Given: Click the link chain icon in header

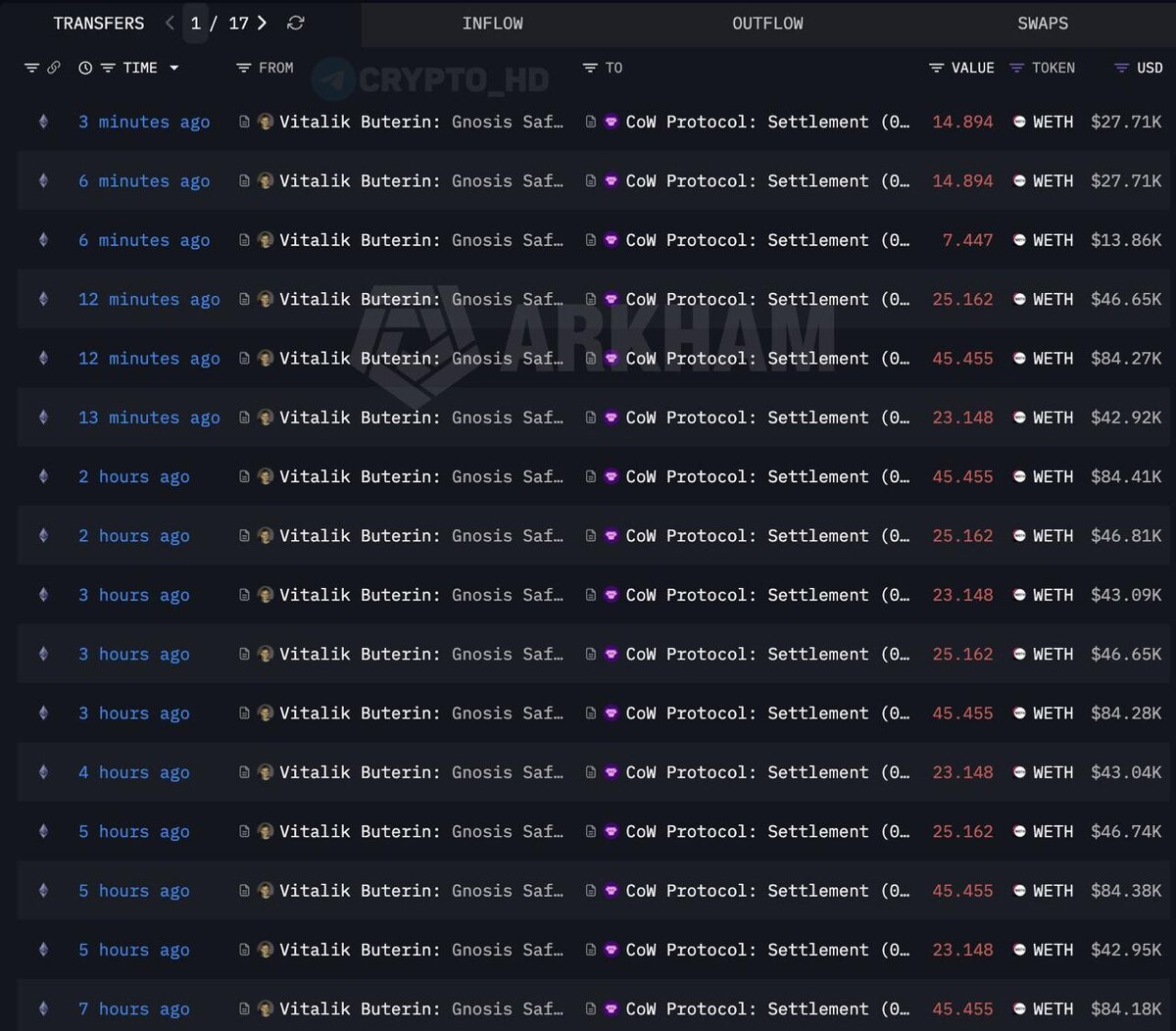Looking at the screenshot, I should click(x=53, y=68).
